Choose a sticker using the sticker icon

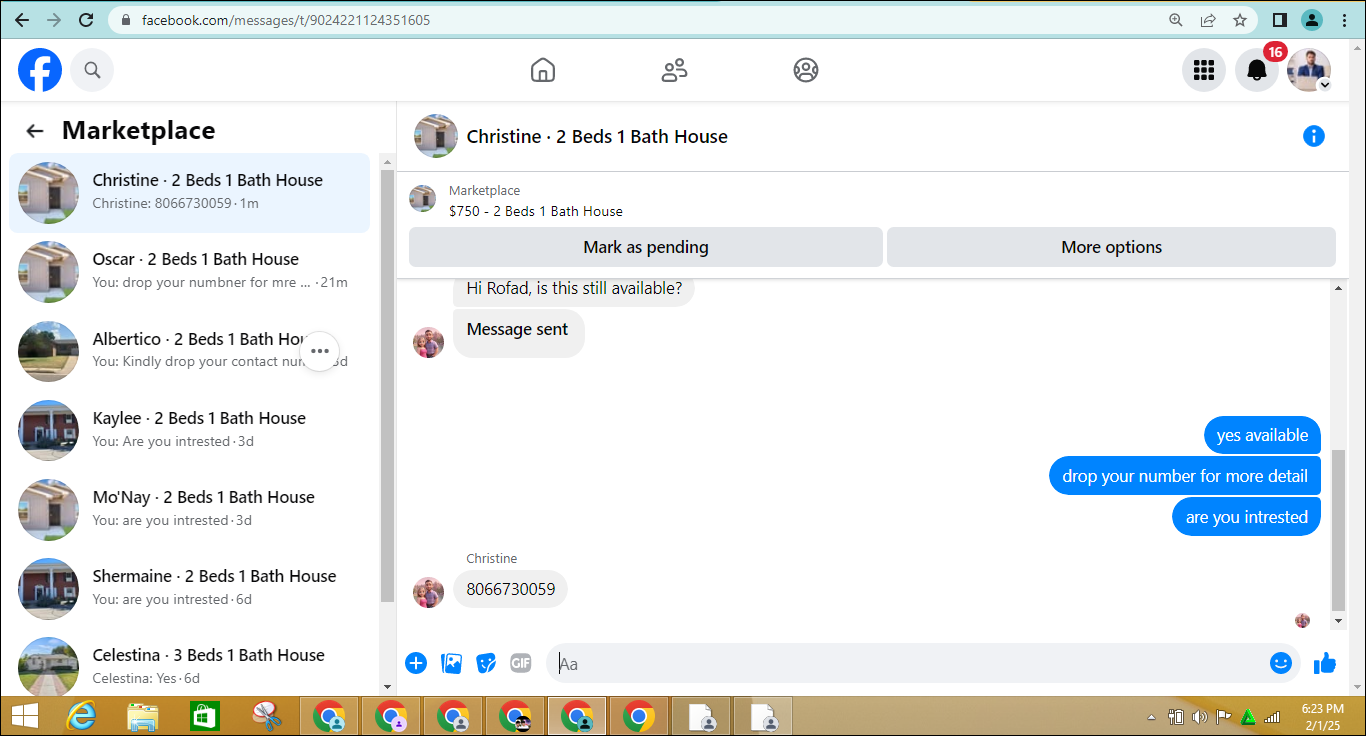coord(486,663)
